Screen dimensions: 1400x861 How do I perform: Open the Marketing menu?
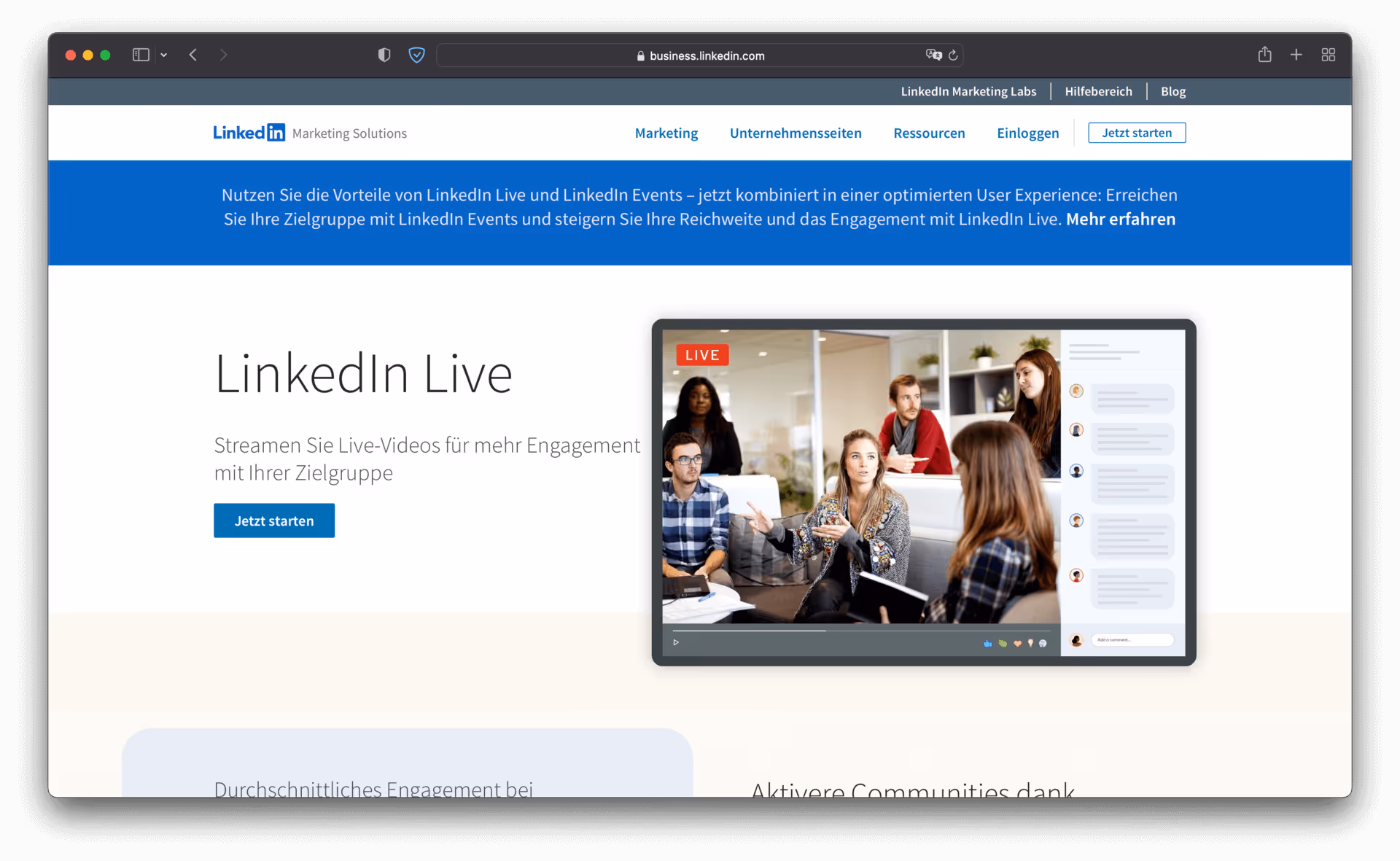pyautogui.click(x=666, y=133)
